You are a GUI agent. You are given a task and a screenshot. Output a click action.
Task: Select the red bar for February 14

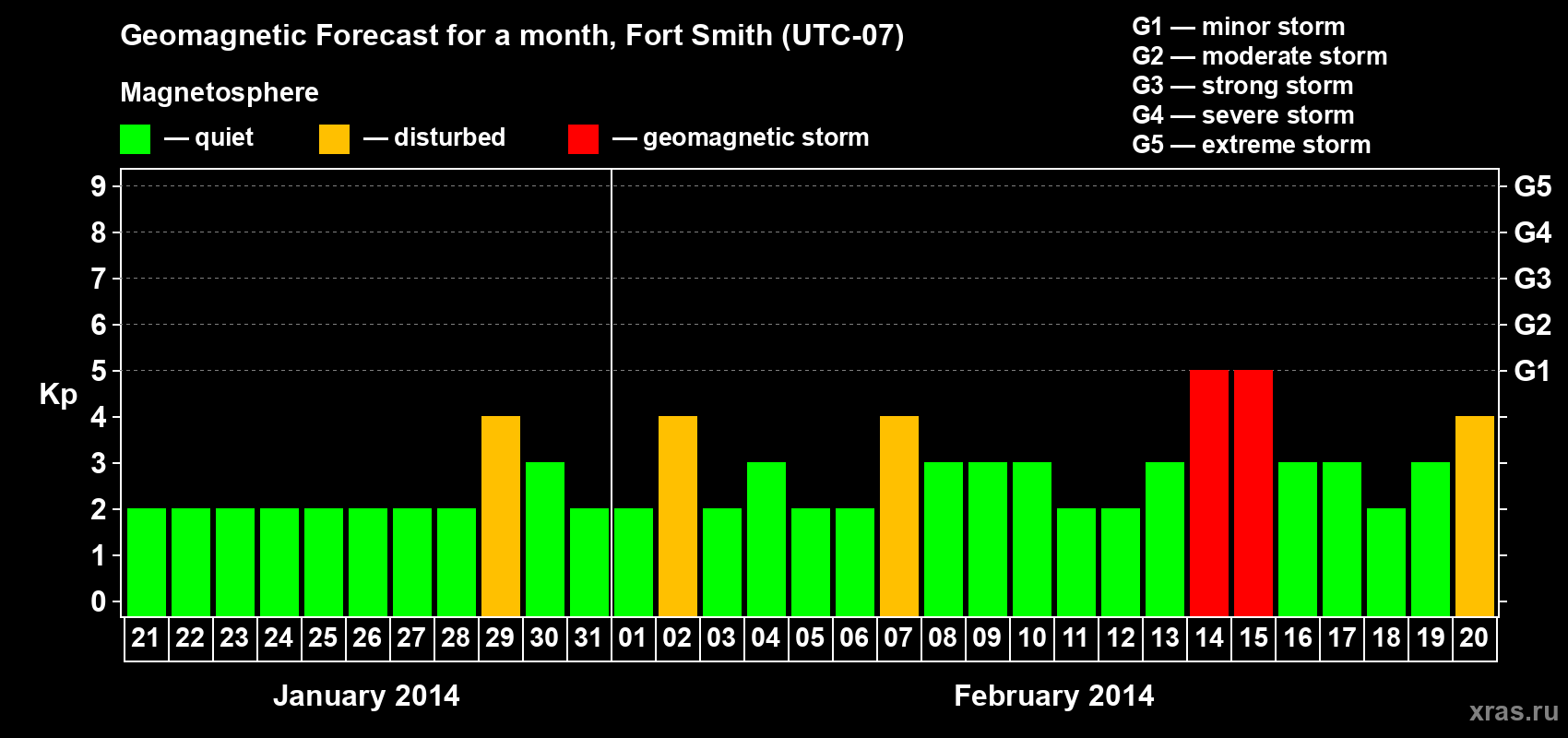click(1209, 493)
